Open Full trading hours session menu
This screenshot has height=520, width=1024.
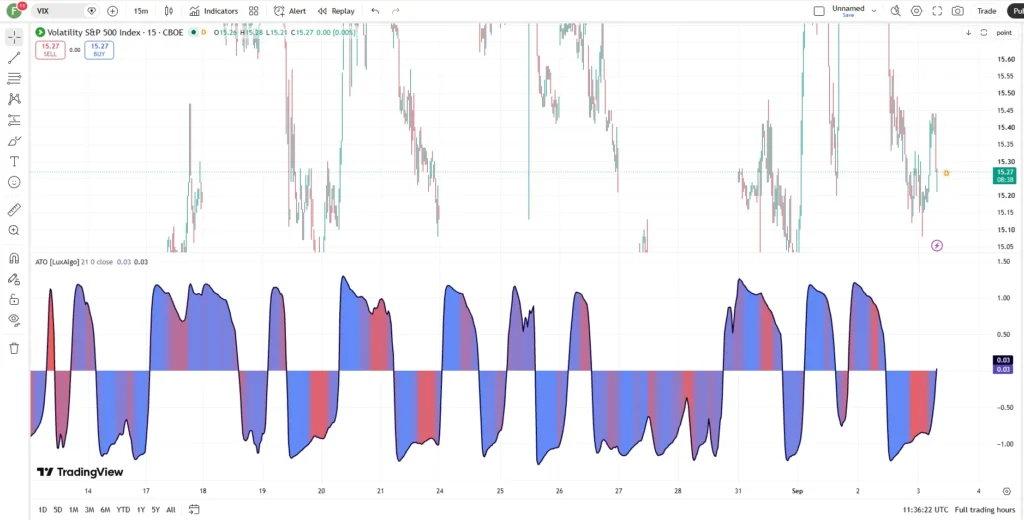pos(985,510)
